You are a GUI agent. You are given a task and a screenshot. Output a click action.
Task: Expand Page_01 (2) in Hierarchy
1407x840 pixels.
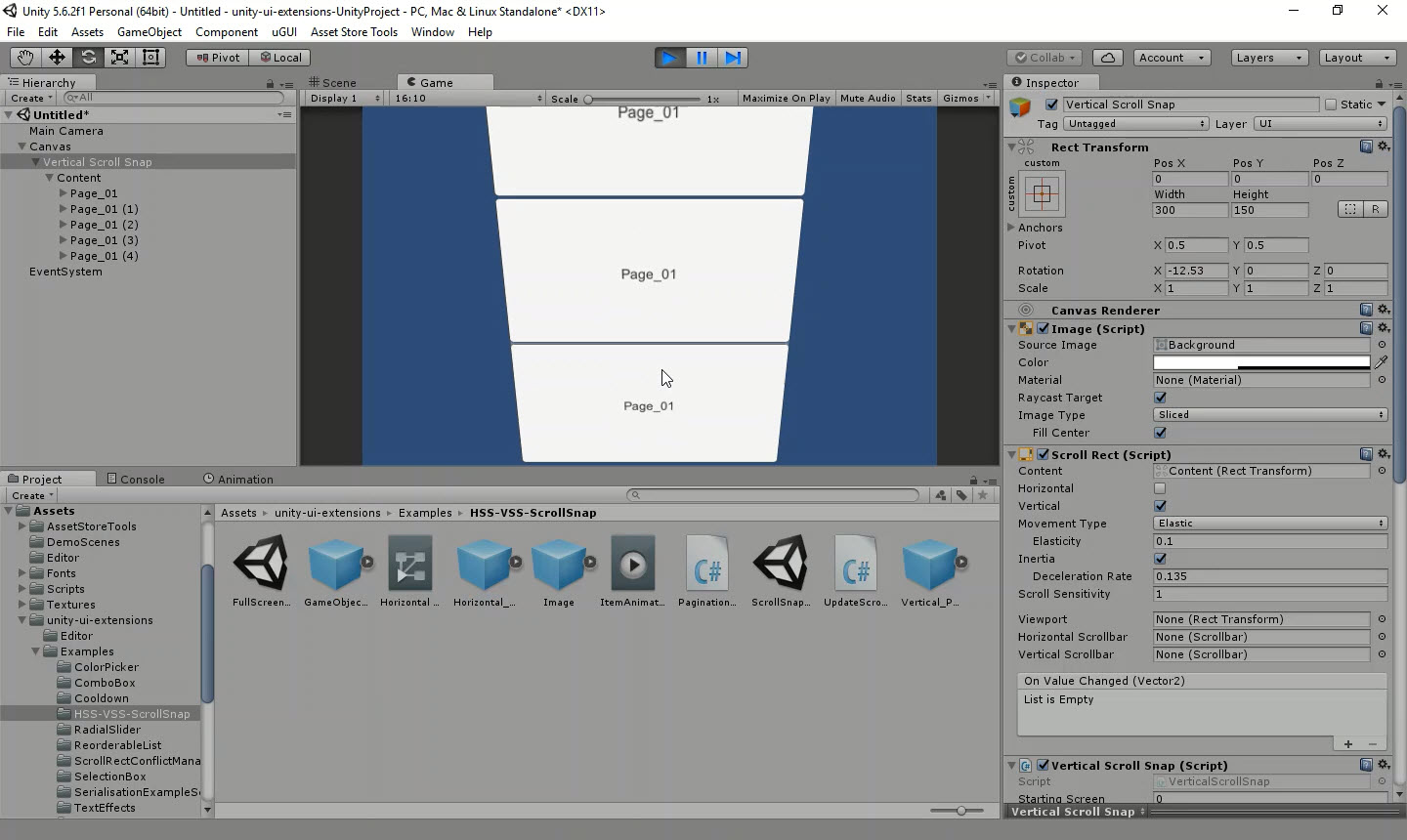coord(64,225)
